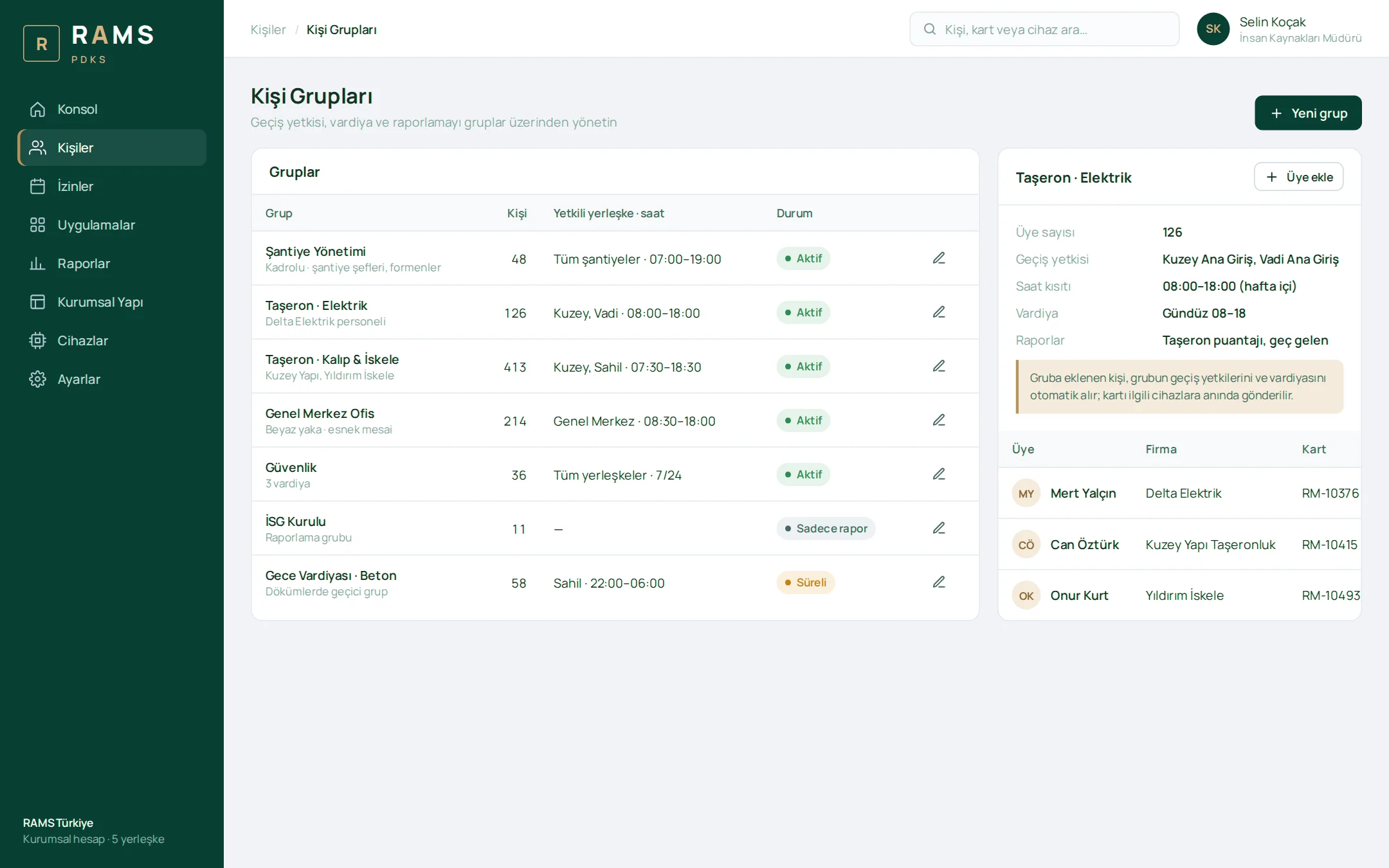Click the Üye ekle button

tap(1298, 177)
